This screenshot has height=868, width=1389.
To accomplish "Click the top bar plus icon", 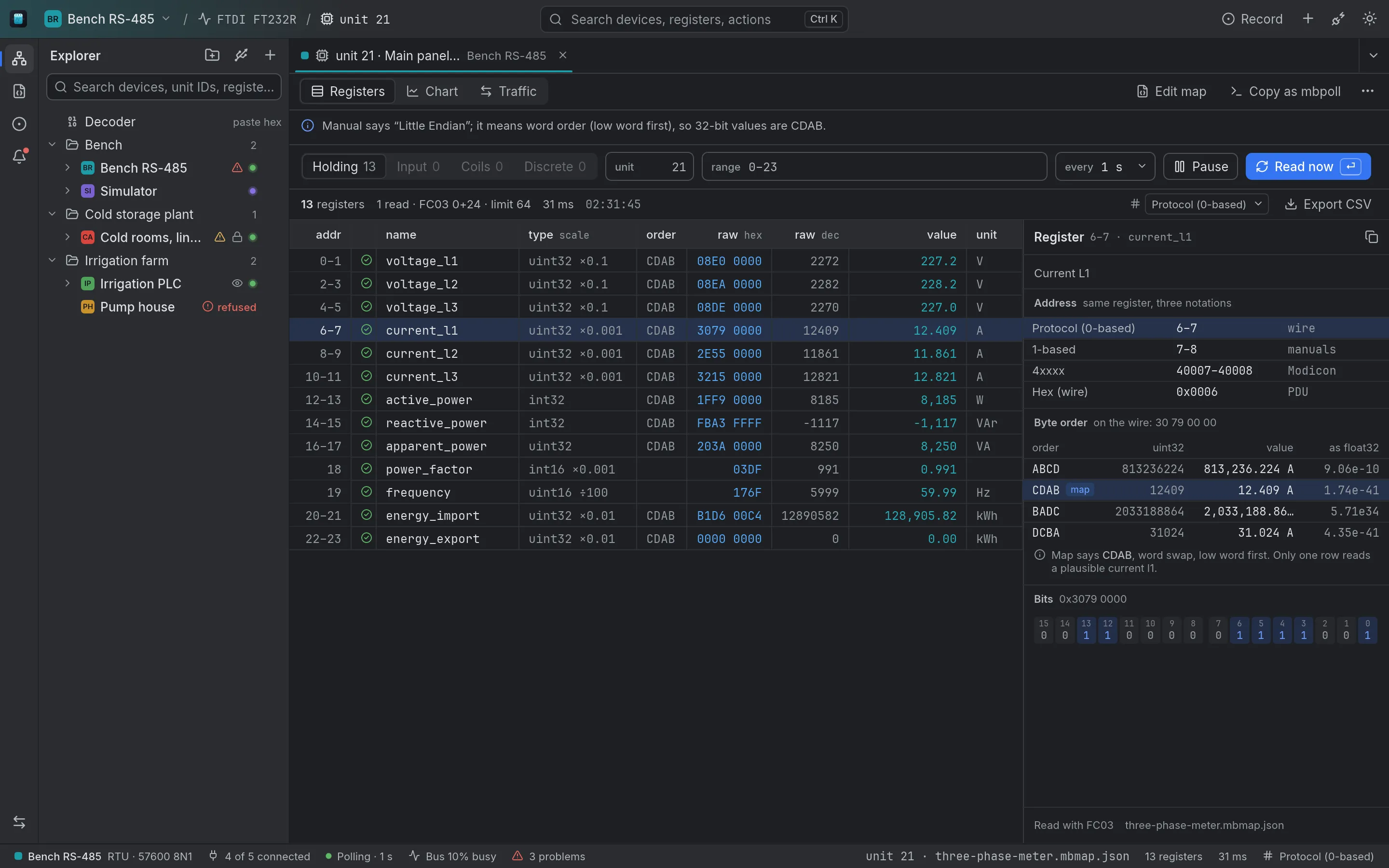I will coord(1308,19).
